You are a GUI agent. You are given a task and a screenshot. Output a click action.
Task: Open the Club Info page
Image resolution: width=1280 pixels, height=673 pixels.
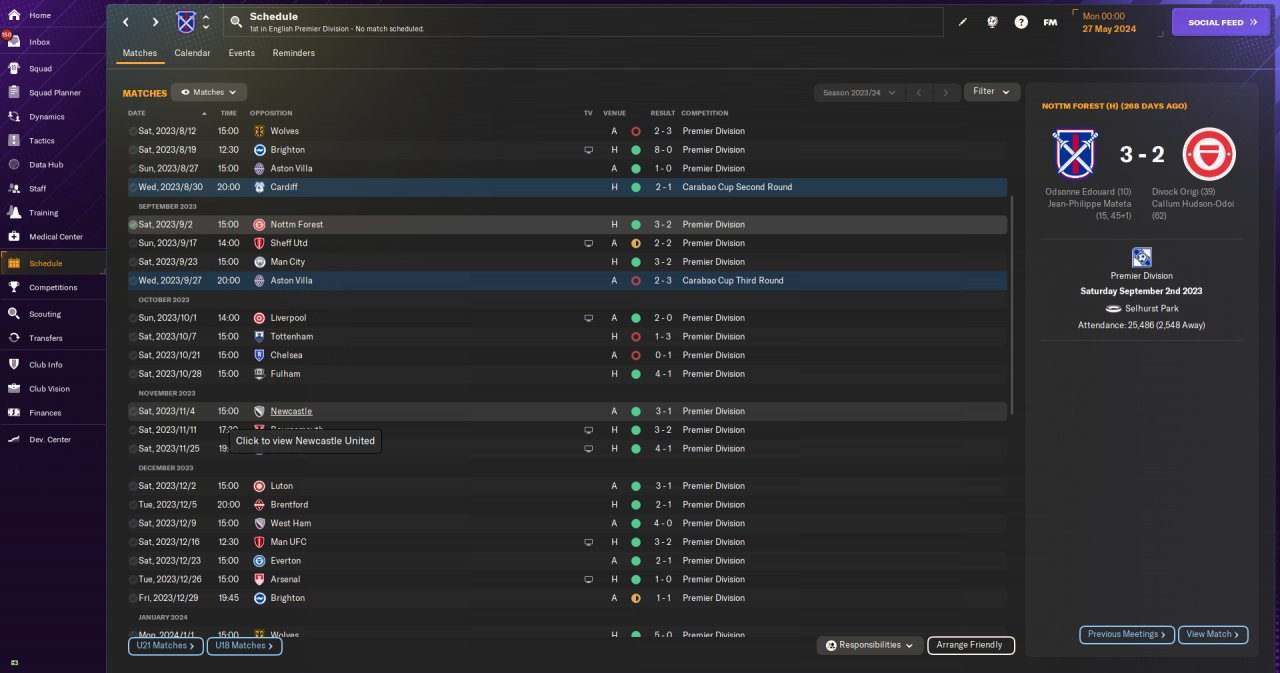click(45, 365)
